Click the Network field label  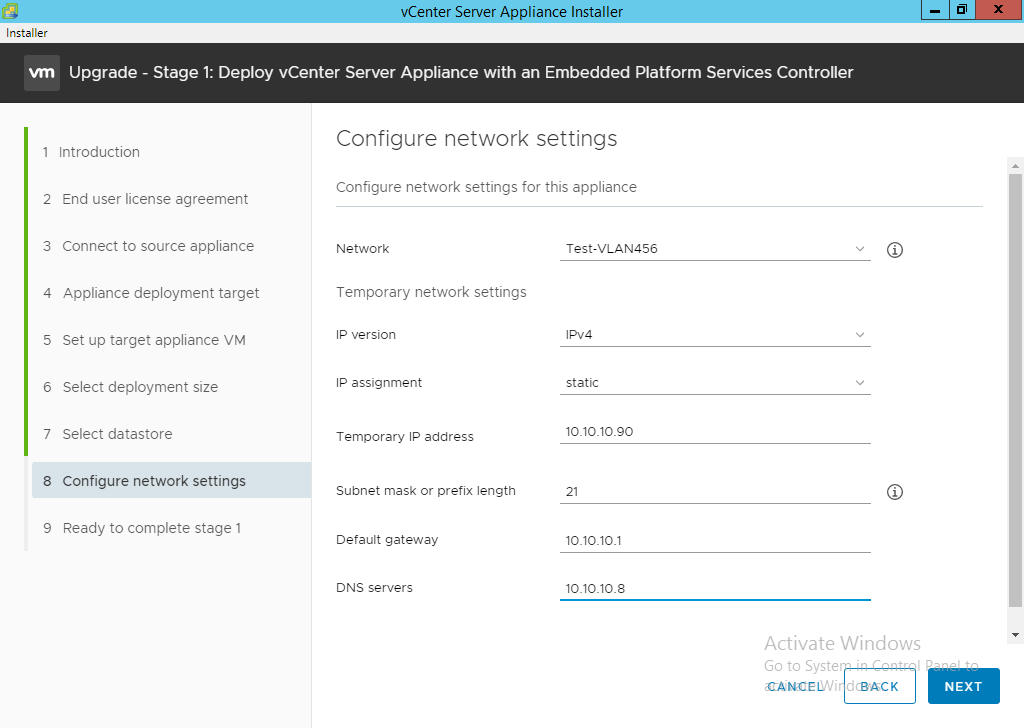(362, 249)
